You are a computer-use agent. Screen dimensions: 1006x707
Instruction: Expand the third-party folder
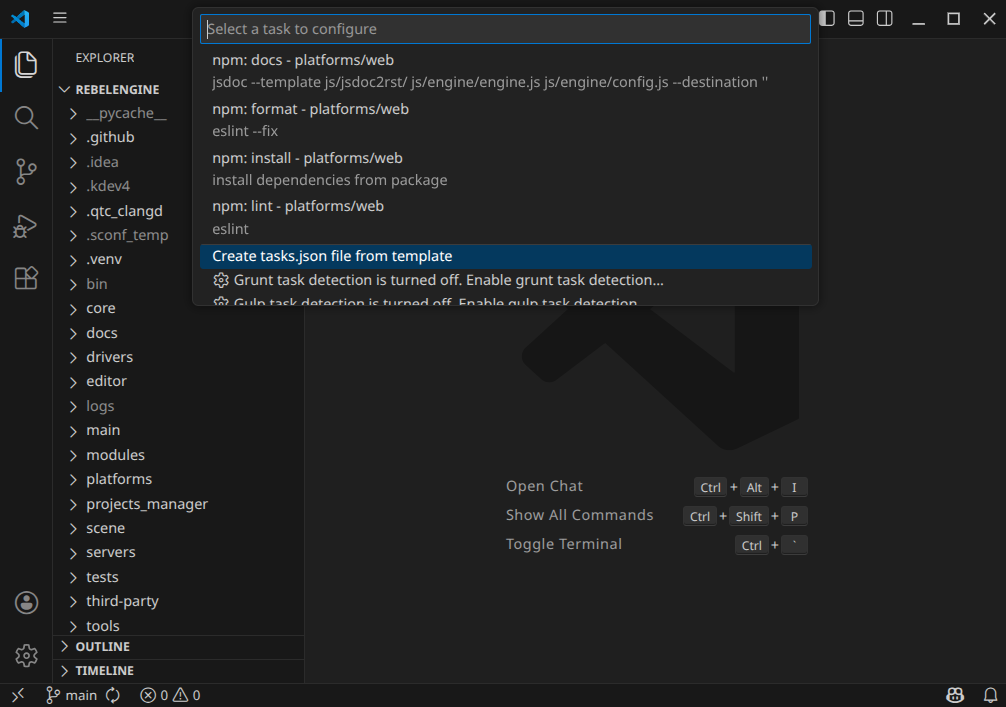click(x=178, y=601)
